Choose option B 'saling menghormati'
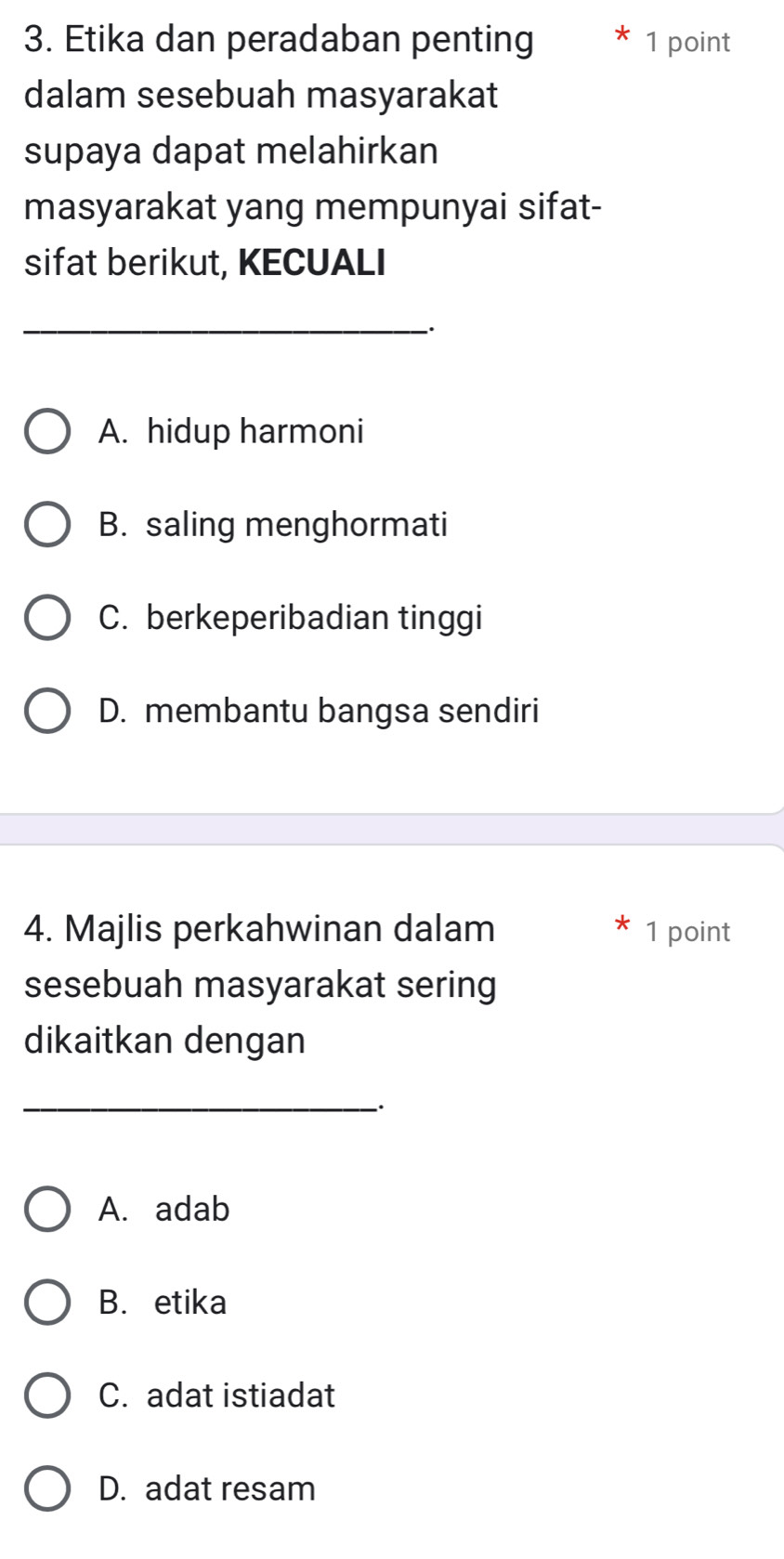Viewport: 784px width, 1559px height. tap(46, 525)
